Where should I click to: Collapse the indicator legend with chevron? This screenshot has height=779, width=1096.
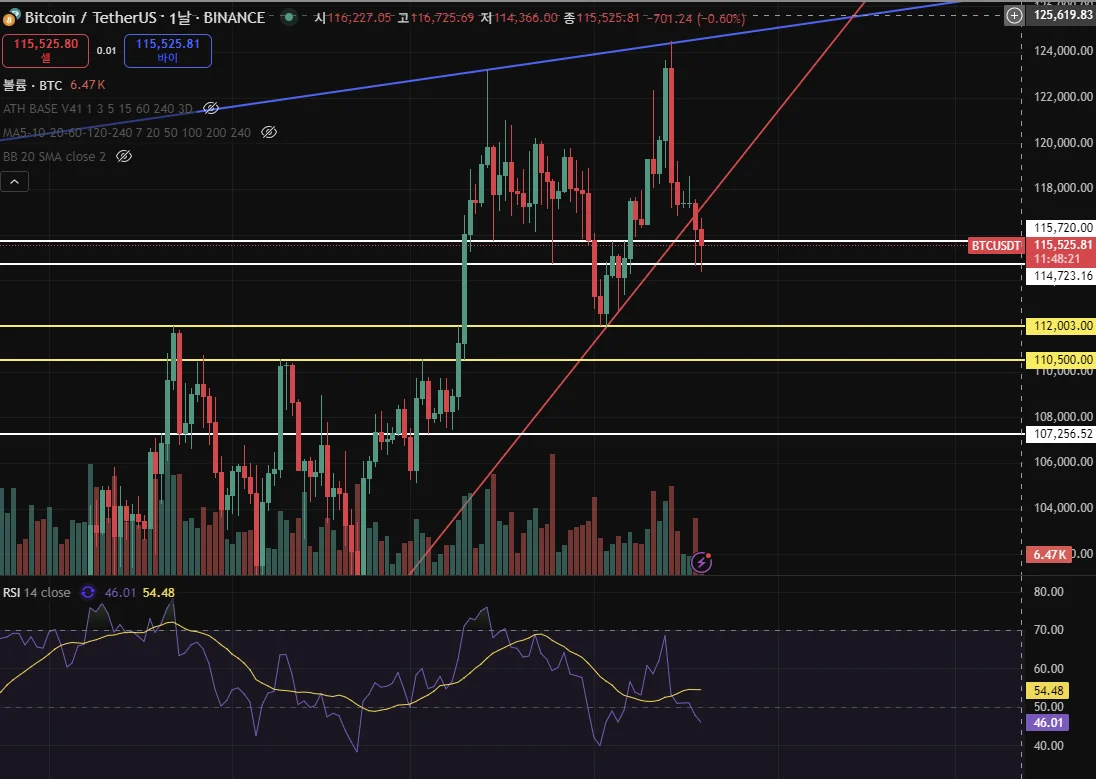coord(15,182)
